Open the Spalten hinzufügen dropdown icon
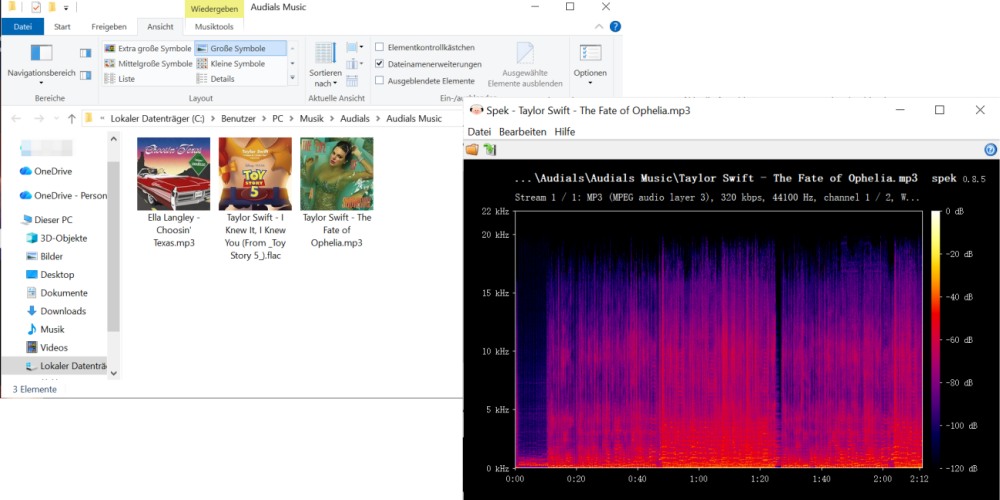This screenshot has width=1000, height=500. click(355, 64)
